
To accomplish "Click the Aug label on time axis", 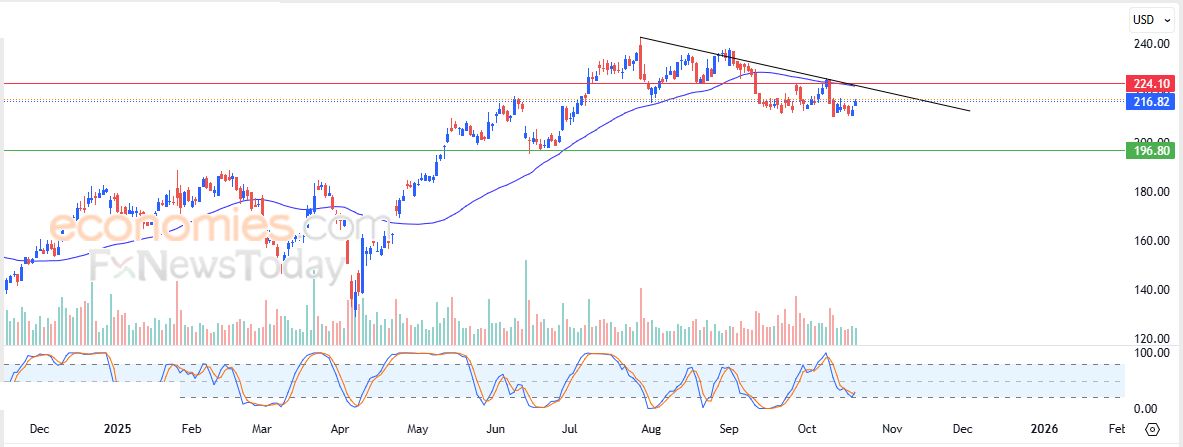I will [x=650, y=429].
